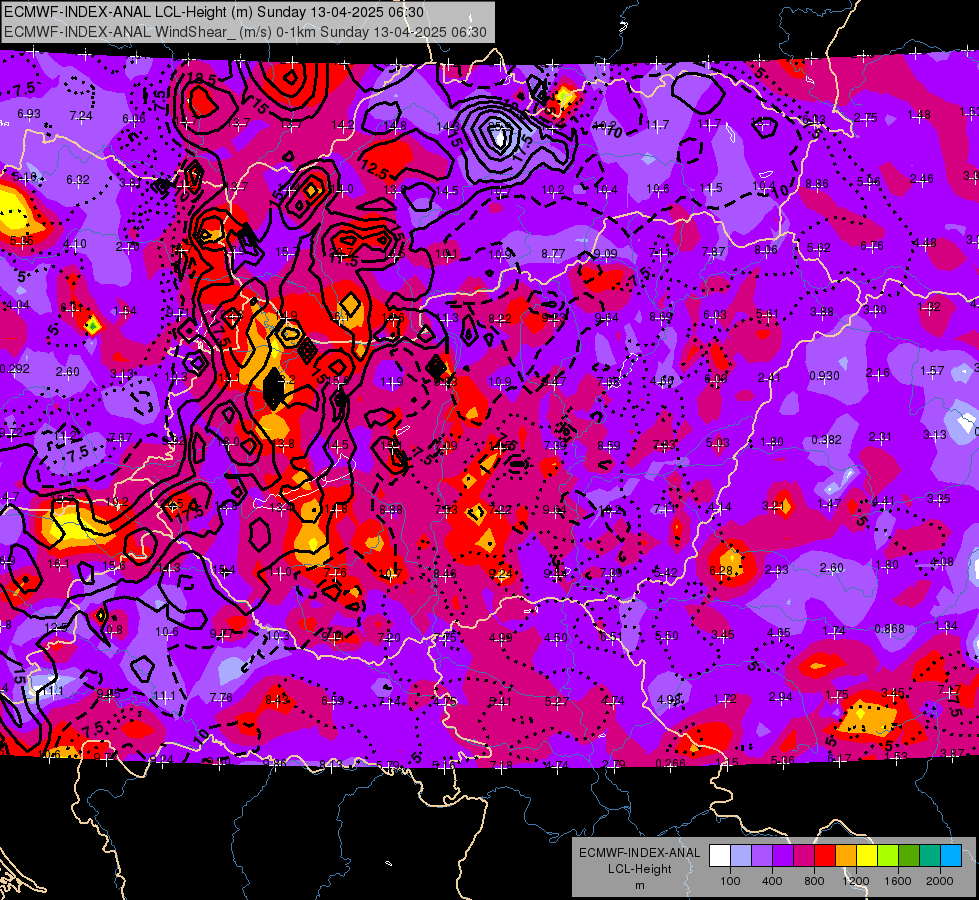This screenshot has height=900, width=979.
Task: Click the 3.21 wind shear value
Action: [x=774, y=506]
